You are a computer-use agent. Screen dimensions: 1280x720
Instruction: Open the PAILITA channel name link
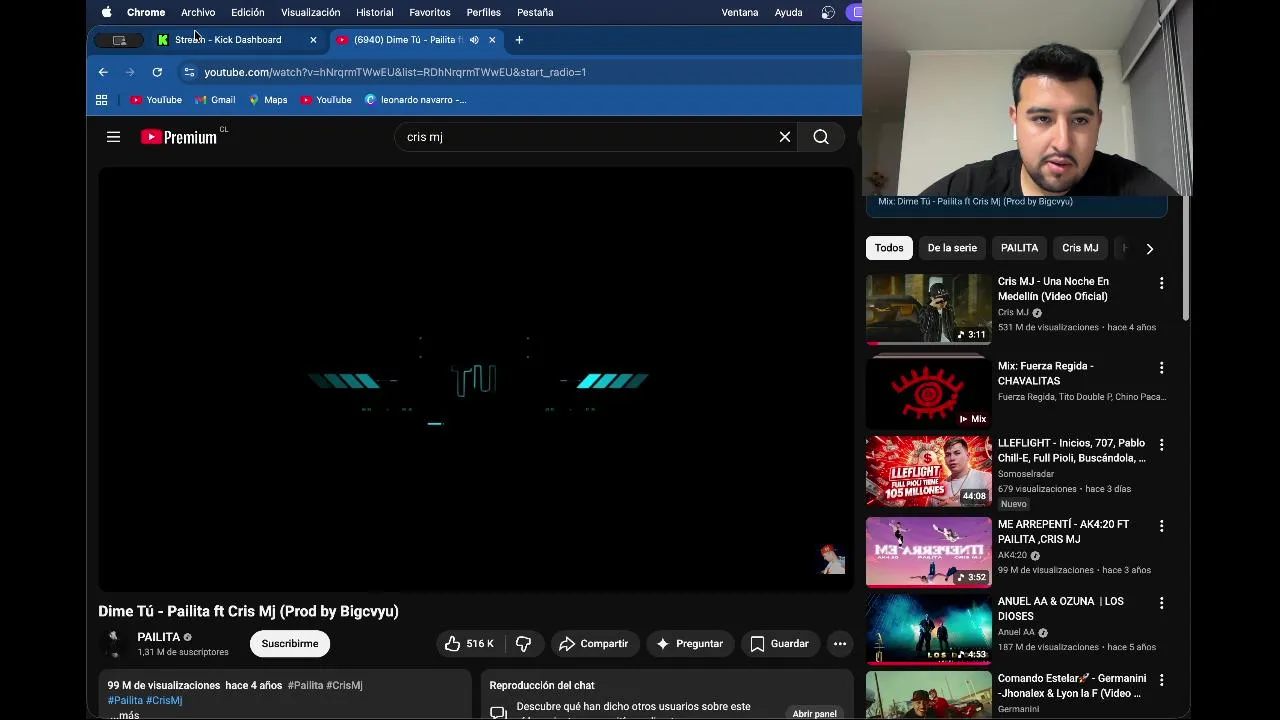coord(158,637)
